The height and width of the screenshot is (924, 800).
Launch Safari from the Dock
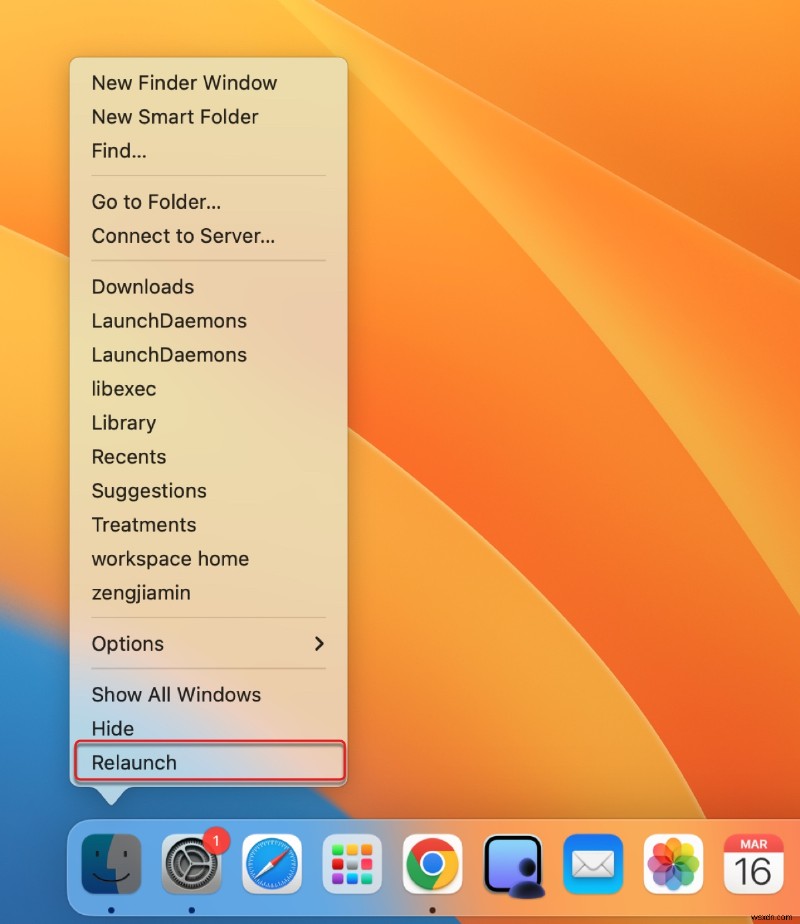[272, 864]
